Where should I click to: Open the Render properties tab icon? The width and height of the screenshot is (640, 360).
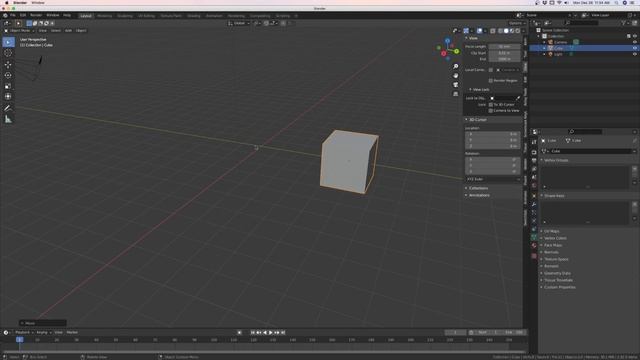click(534, 152)
